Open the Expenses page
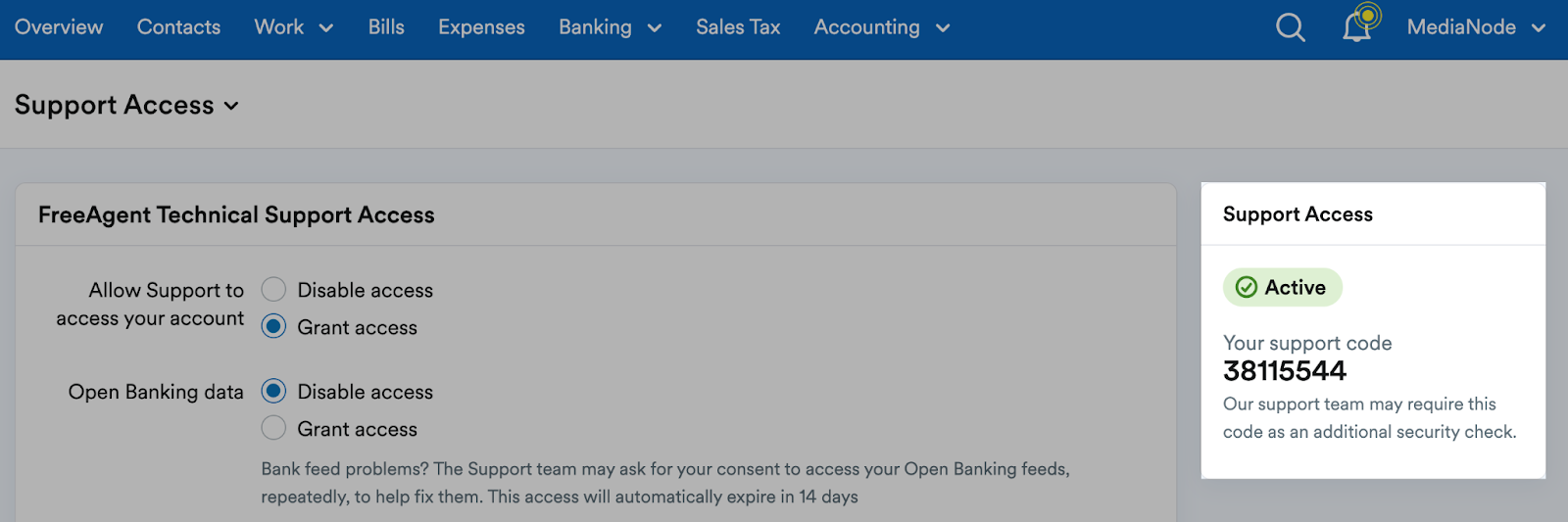Screen dimensions: 1568x522 click(481, 27)
